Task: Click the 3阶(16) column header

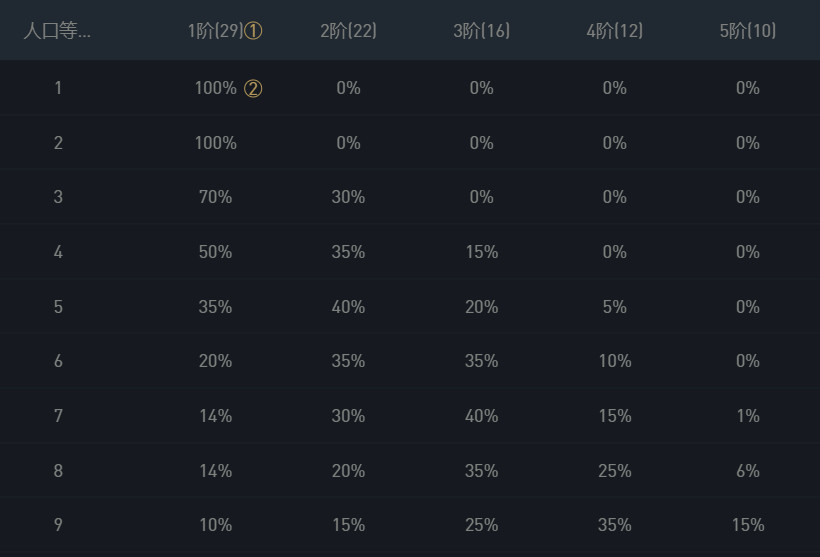Action: pos(481,31)
